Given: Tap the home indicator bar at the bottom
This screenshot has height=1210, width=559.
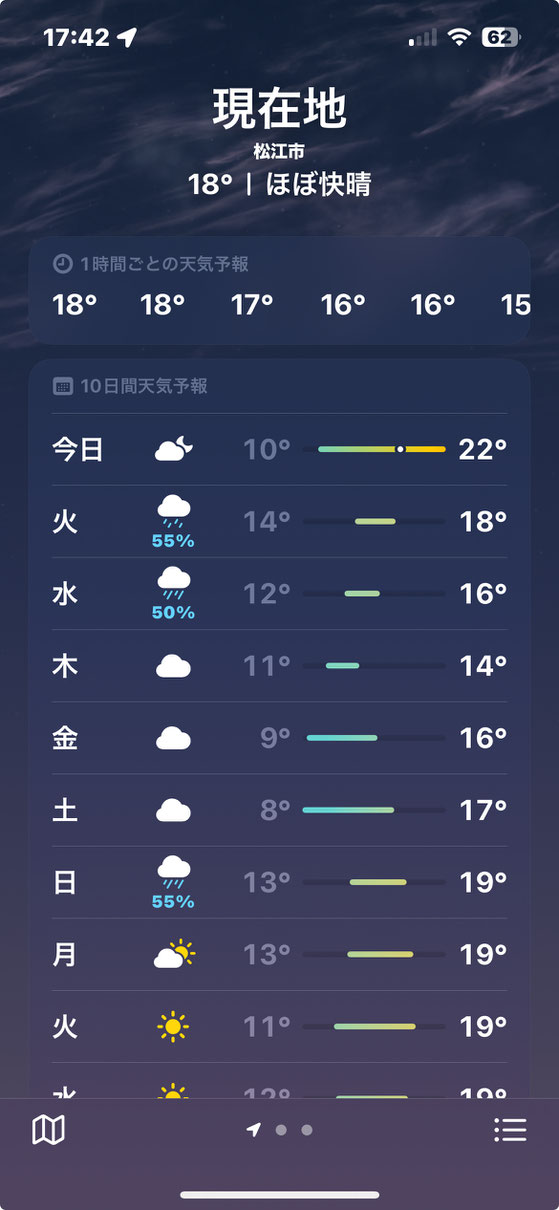Looking at the screenshot, I should (280, 1194).
